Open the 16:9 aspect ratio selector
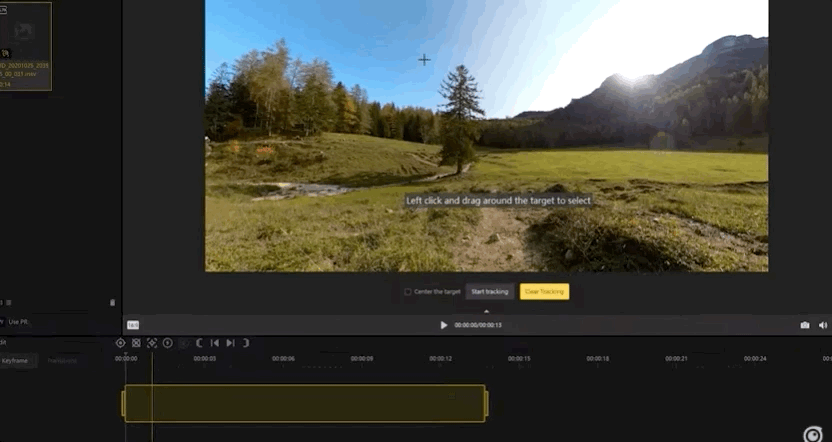The width and height of the screenshot is (832, 442). (x=132, y=325)
